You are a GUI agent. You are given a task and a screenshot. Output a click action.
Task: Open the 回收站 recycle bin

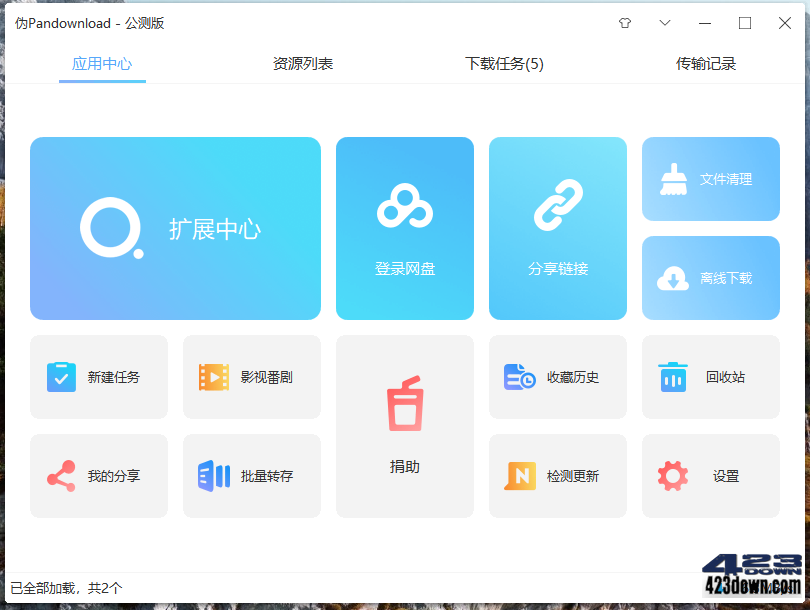710,377
